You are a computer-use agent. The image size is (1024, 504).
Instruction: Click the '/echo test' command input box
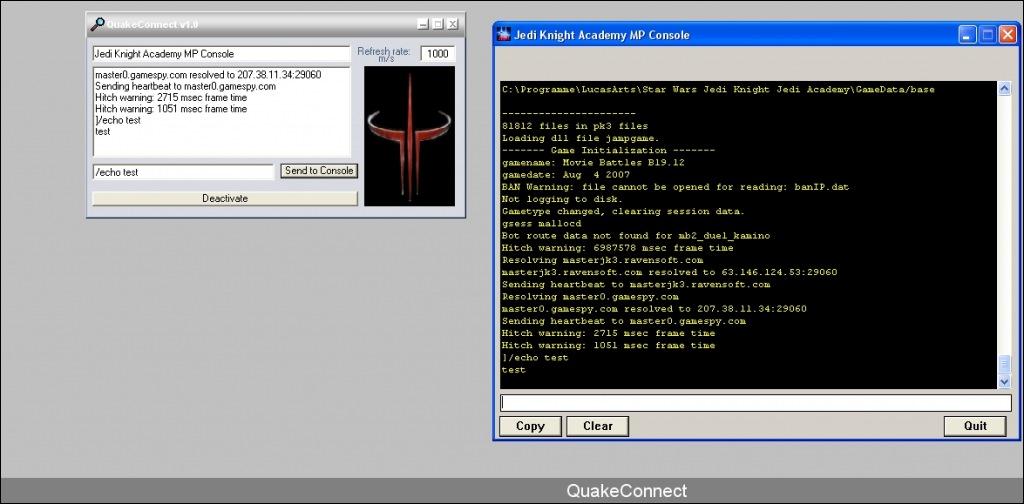pos(182,172)
